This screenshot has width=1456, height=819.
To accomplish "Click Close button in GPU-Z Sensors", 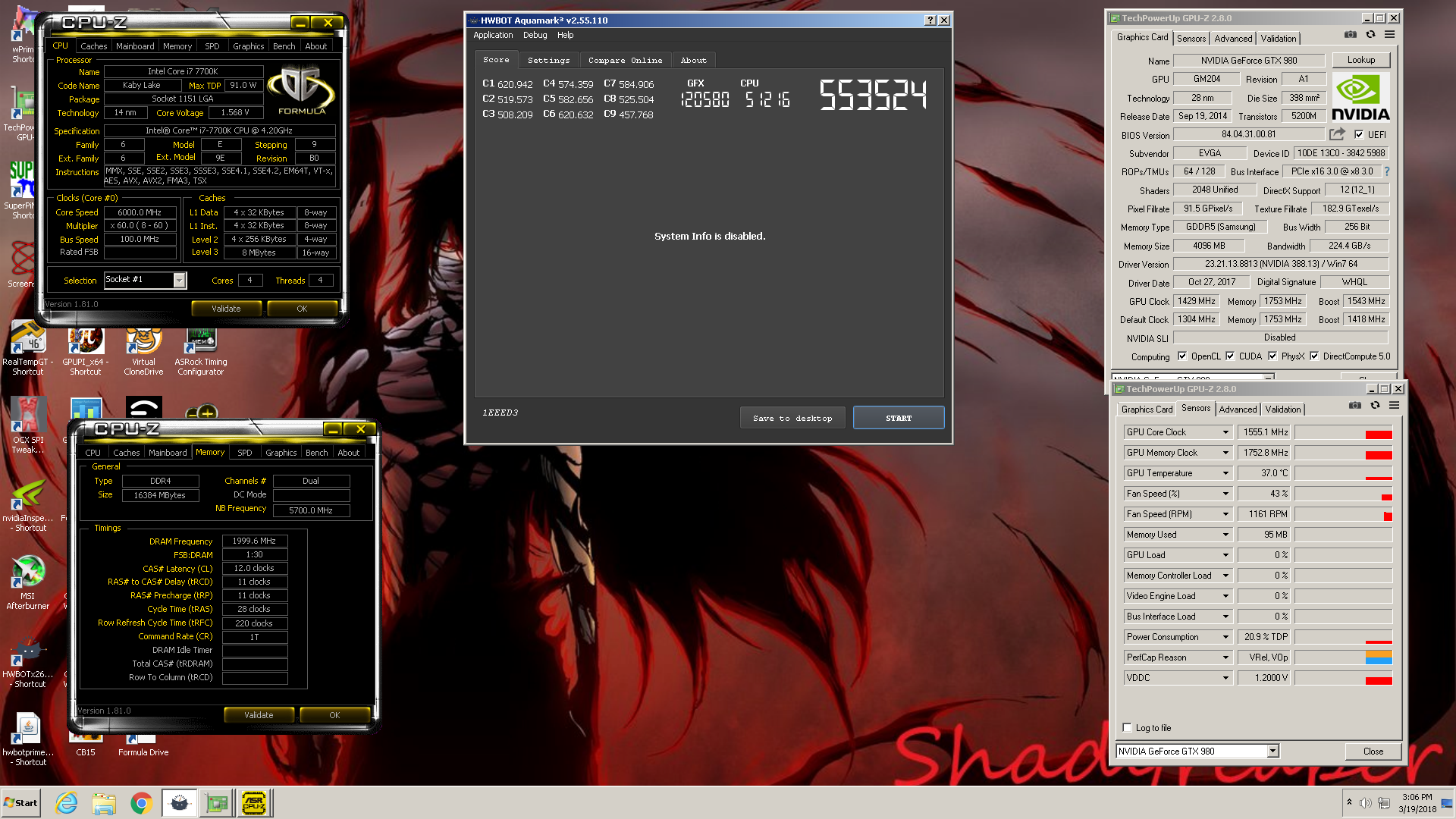I will (x=1373, y=751).
